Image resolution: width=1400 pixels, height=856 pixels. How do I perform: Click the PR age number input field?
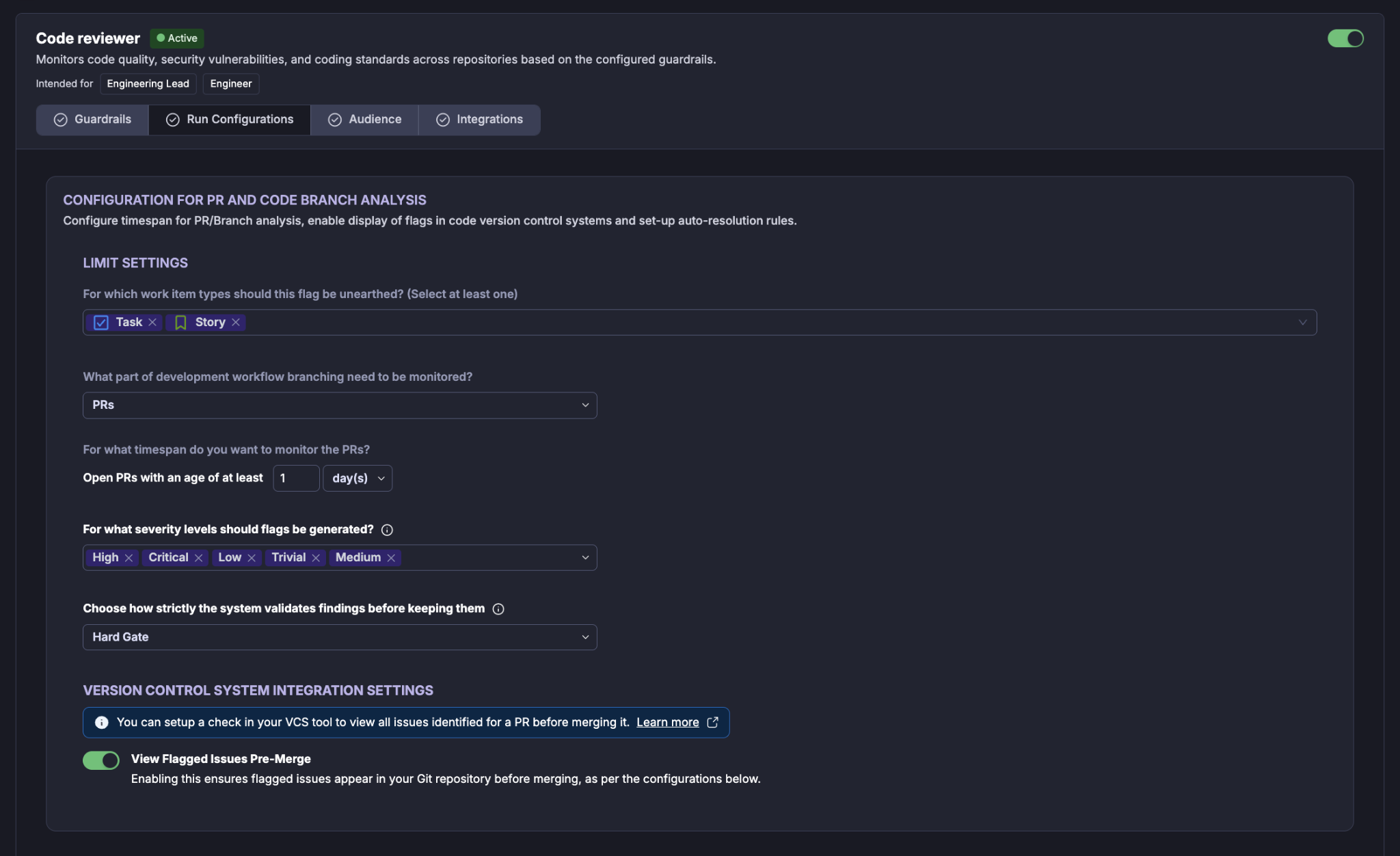(296, 478)
